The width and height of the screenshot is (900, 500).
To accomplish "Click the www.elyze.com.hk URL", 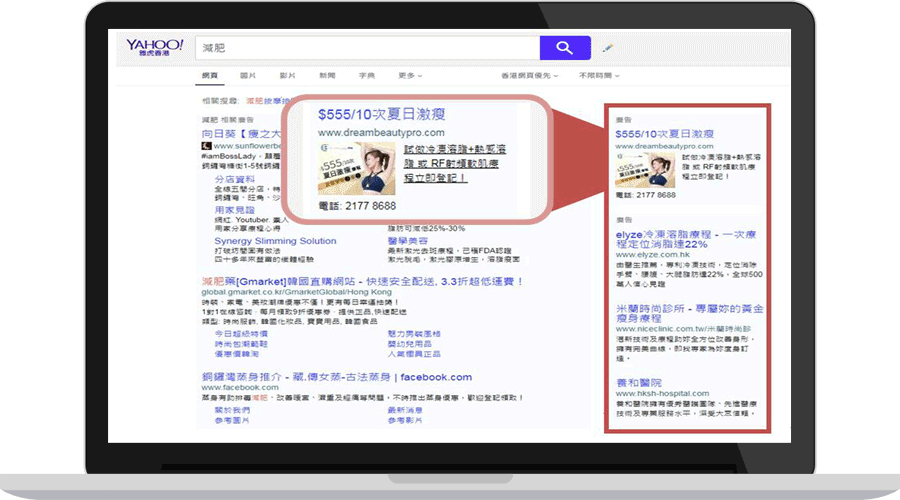I will pos(653,254).
